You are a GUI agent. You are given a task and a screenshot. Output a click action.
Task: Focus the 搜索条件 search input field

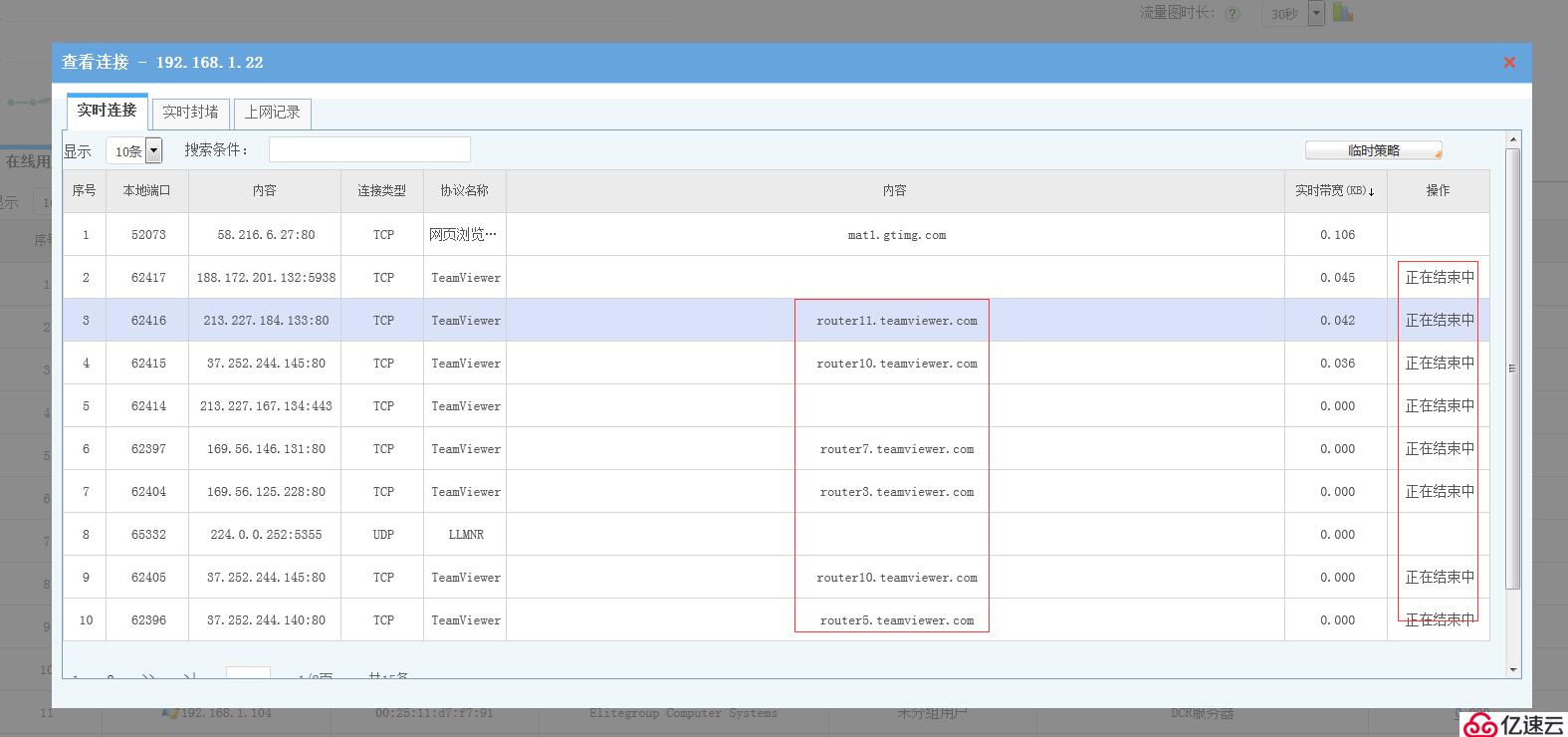(369, 149)
